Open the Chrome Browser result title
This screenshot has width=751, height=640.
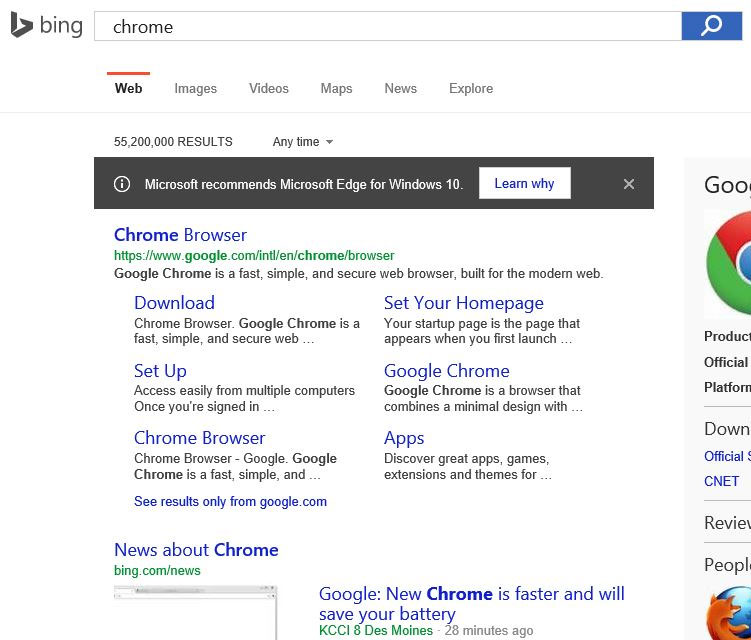click(x=180, y=235)
